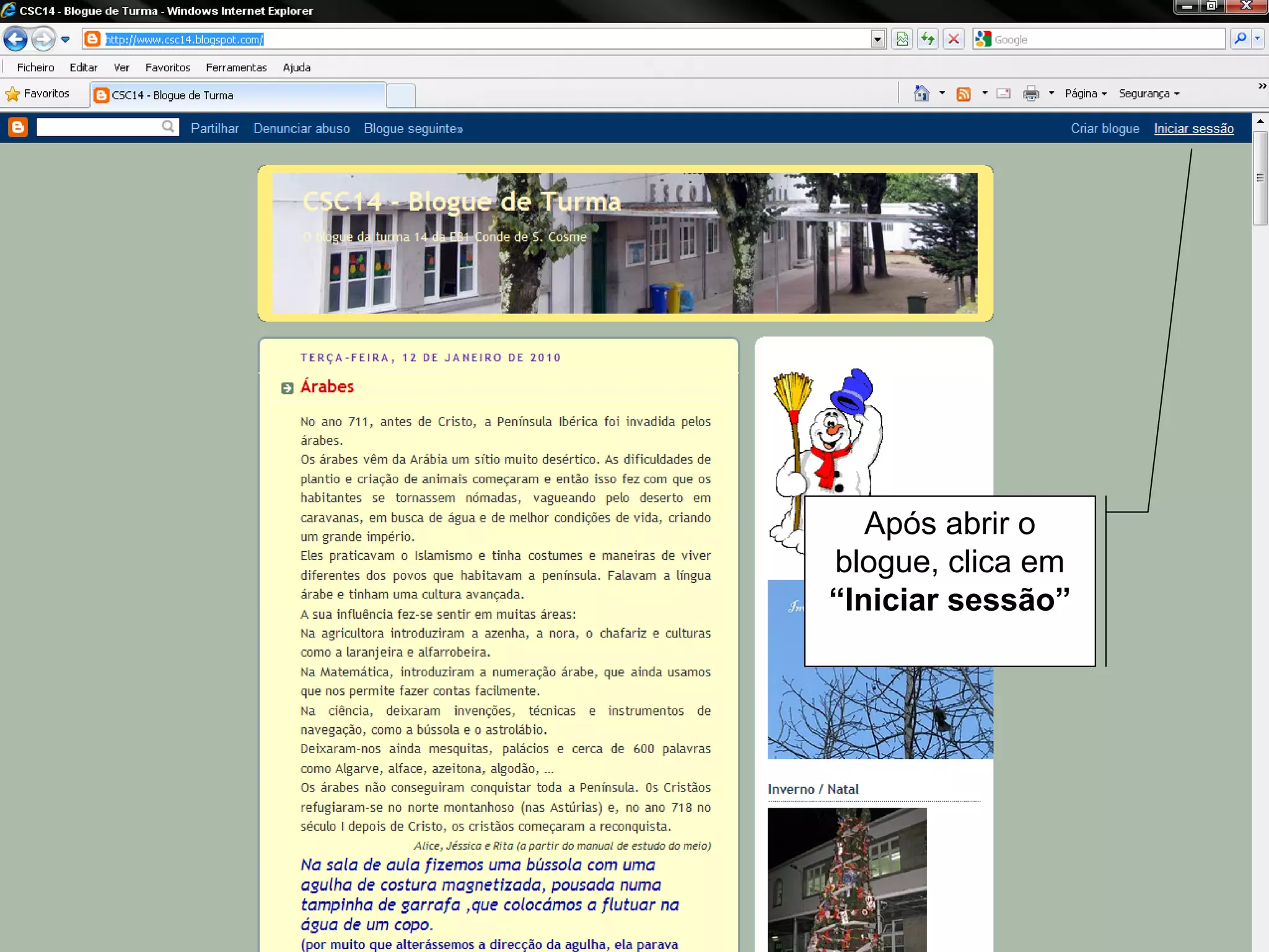Screen dimensions: 1269x952
Task: Click the search magnifier next to Google box
Action: [x=1240, y=39]
